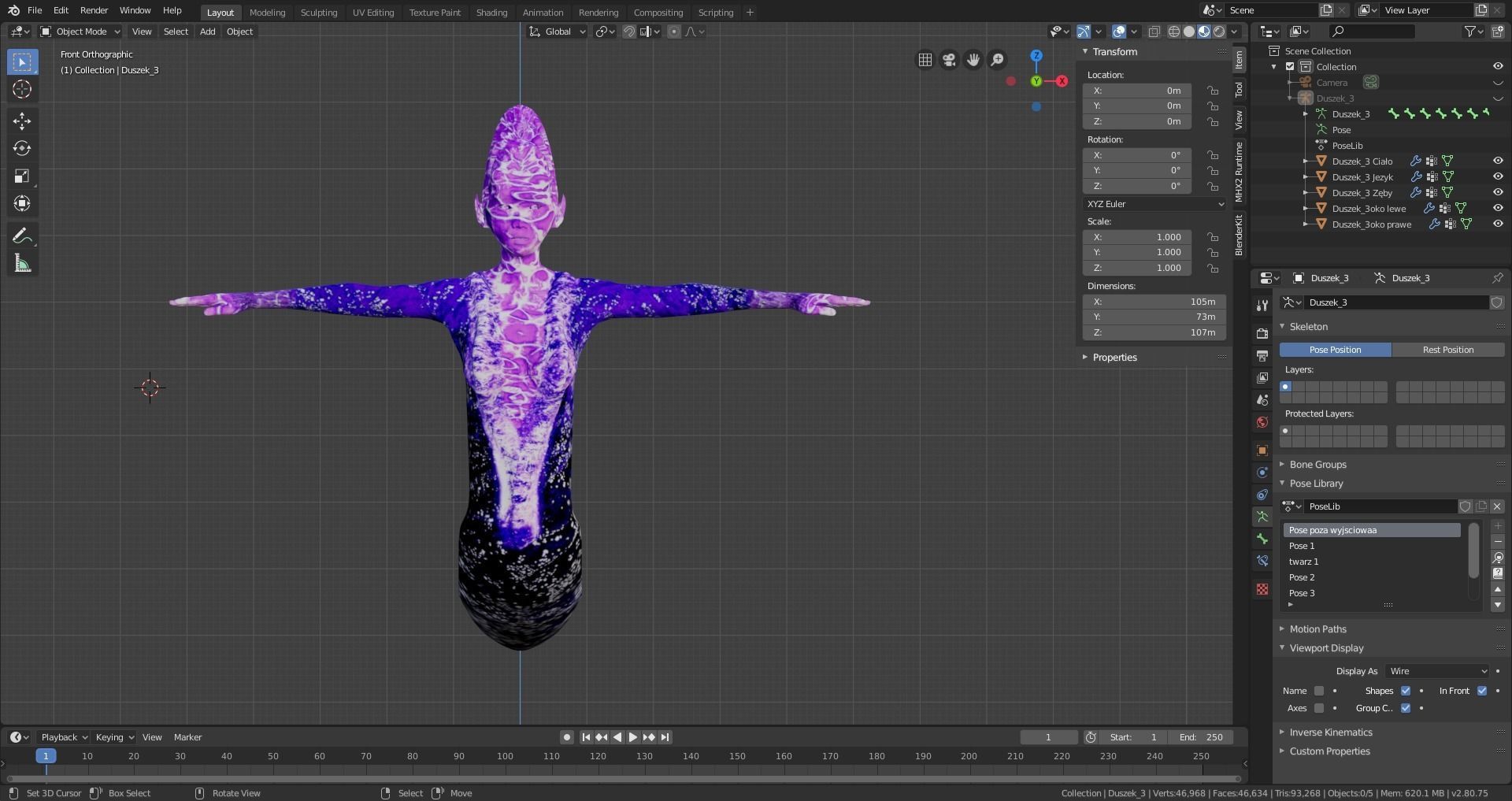
Task: Open the Global orientation dropdown
Action: click(558, 32)
